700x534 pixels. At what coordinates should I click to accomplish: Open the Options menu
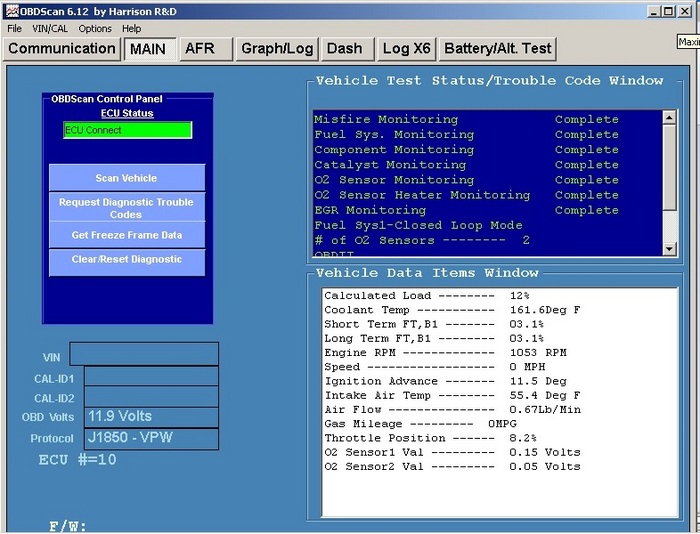click(x=95, y=29)
